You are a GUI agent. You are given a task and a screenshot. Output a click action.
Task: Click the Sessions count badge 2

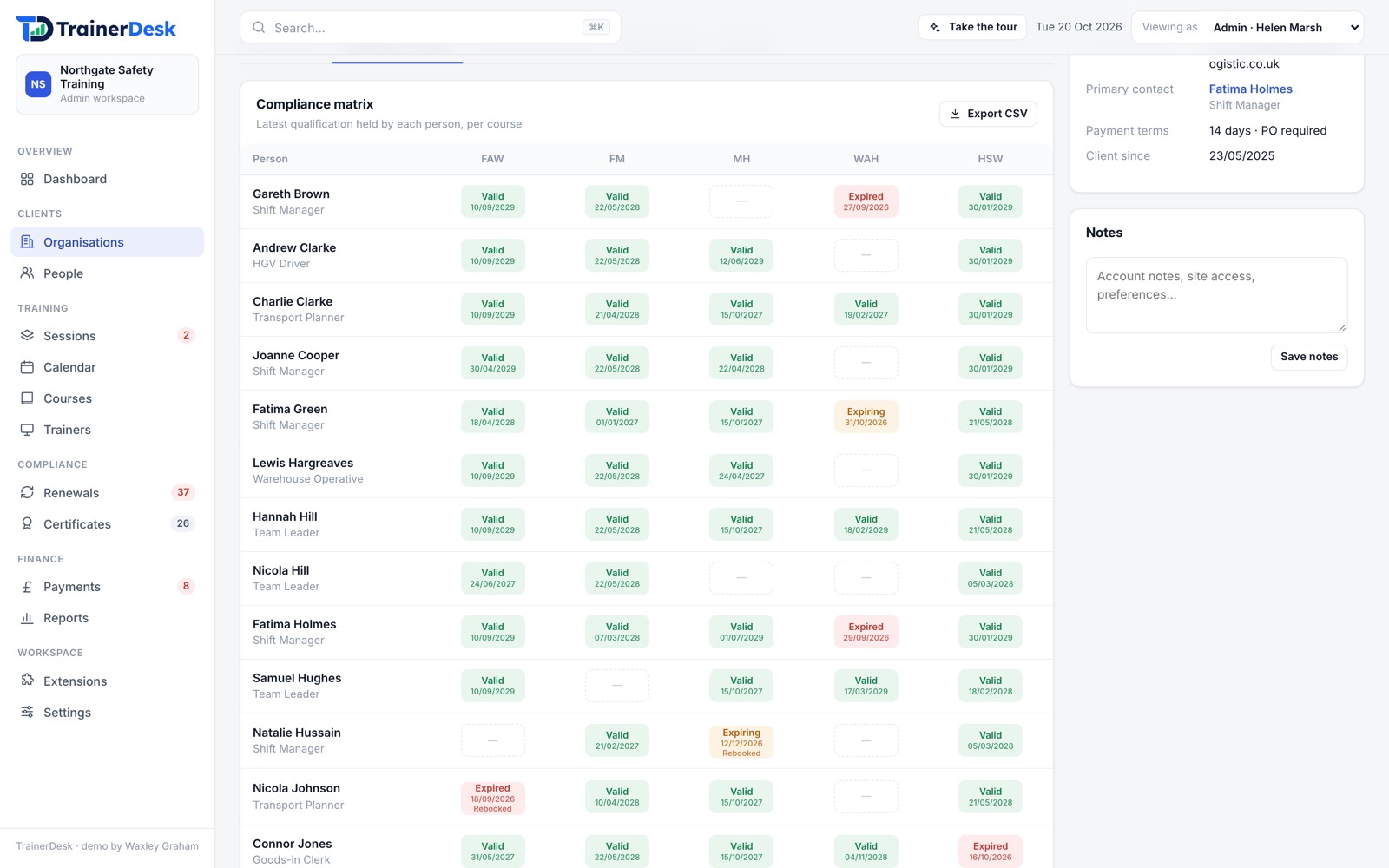[x=186, y=336]
